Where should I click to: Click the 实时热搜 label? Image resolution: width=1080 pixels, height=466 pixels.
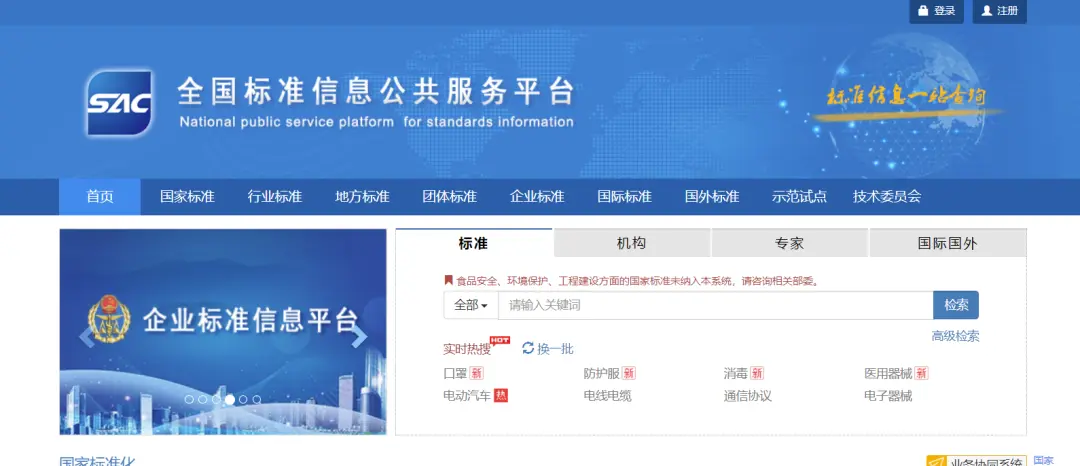(467, 349)
